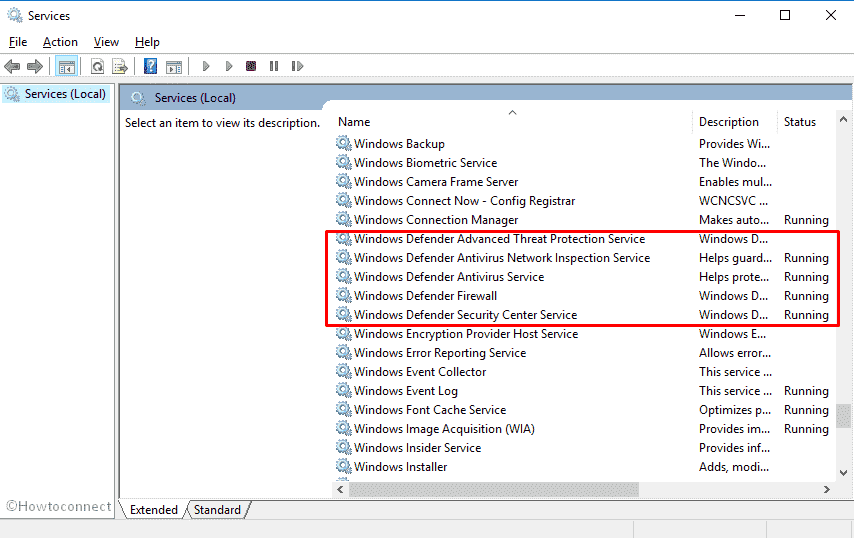The image size is (854, 538).
Task: Click vertical scrollbar down arrow
Action: (x=843, y=473)
